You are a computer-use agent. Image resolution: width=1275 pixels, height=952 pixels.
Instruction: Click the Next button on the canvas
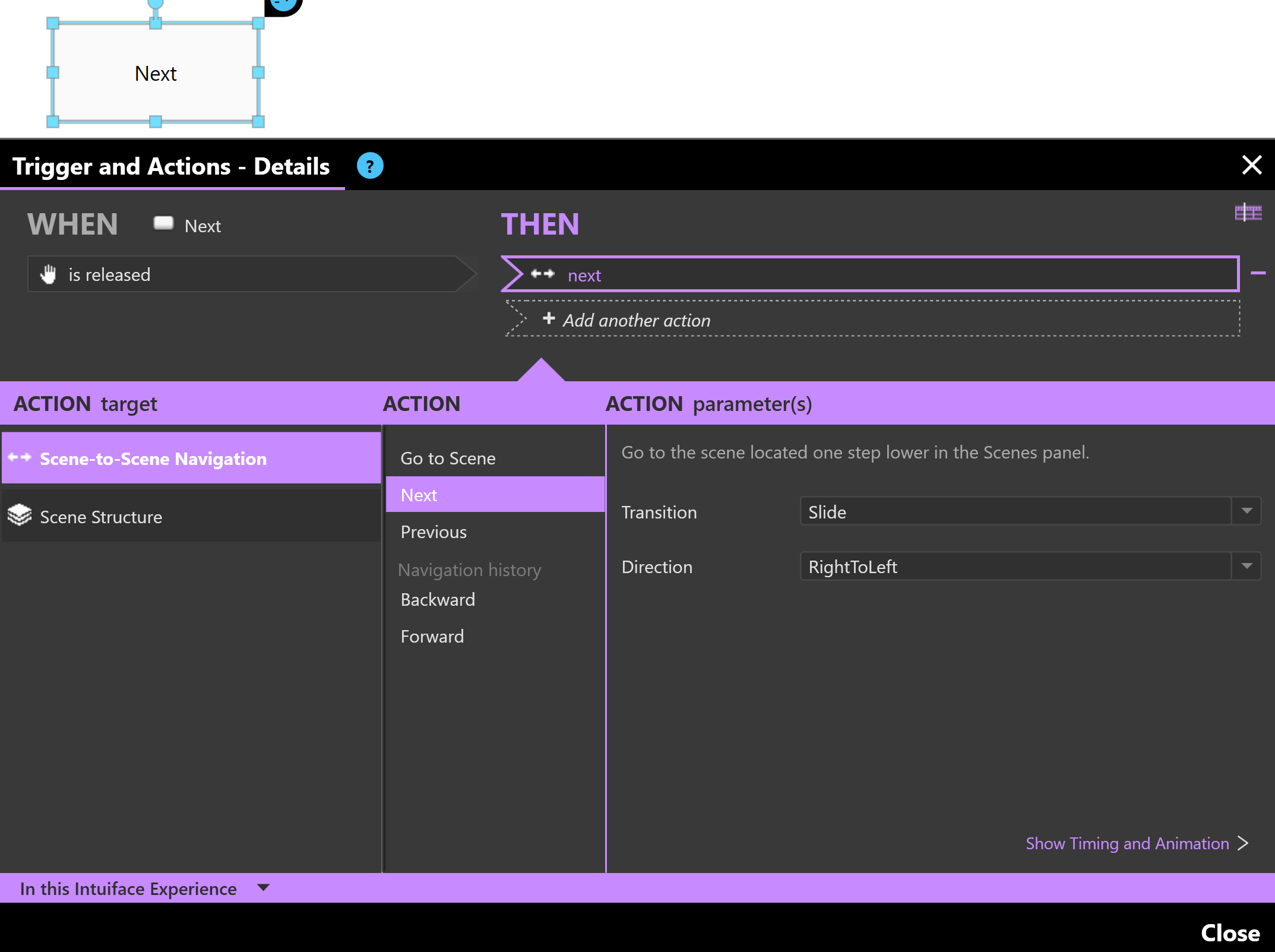156,73
